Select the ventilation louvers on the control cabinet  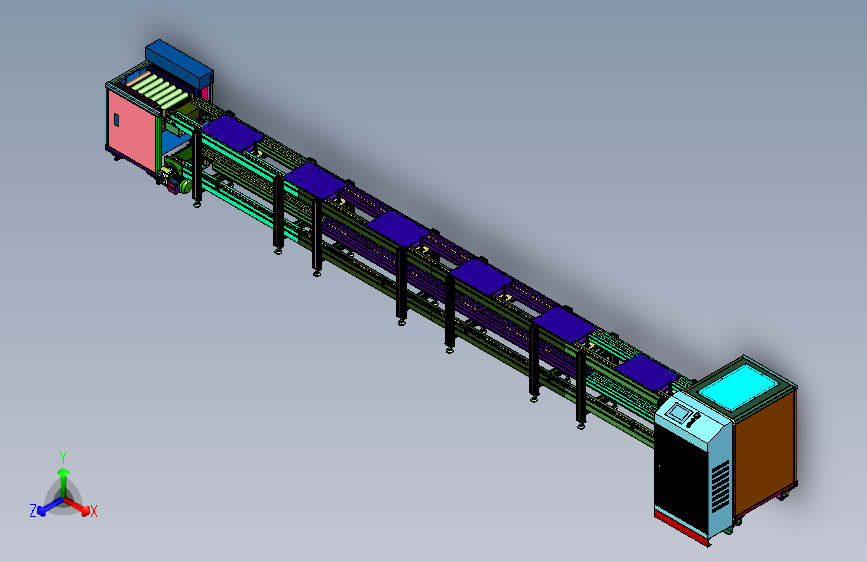719,486
